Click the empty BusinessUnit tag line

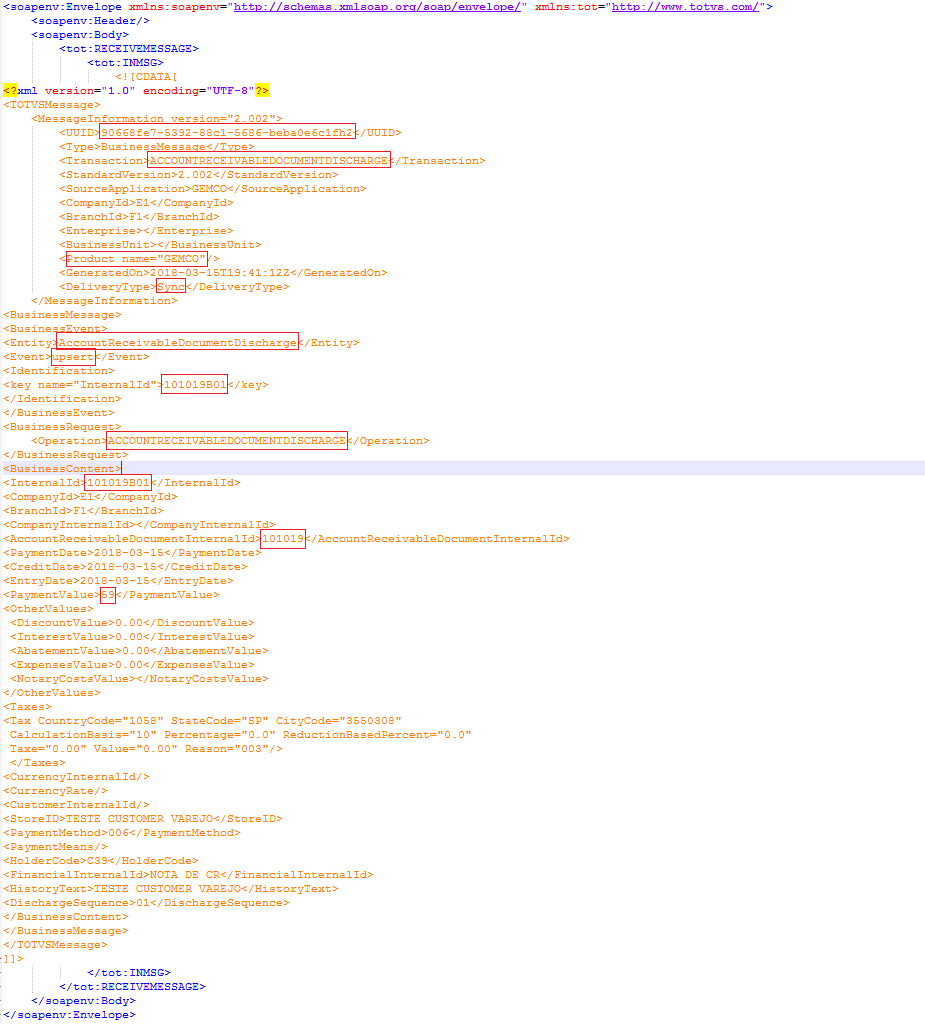[x=160, y=245]
